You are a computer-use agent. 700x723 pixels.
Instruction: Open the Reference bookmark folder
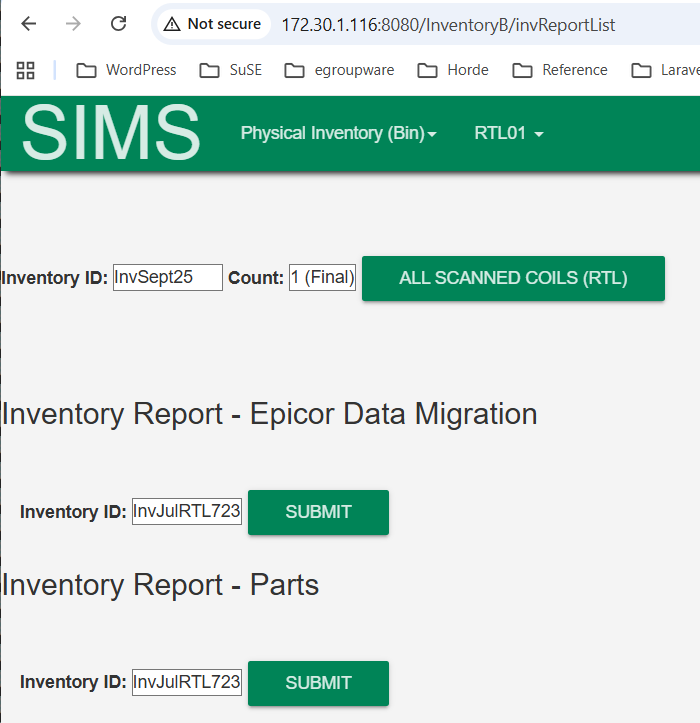tap(560, 70)
